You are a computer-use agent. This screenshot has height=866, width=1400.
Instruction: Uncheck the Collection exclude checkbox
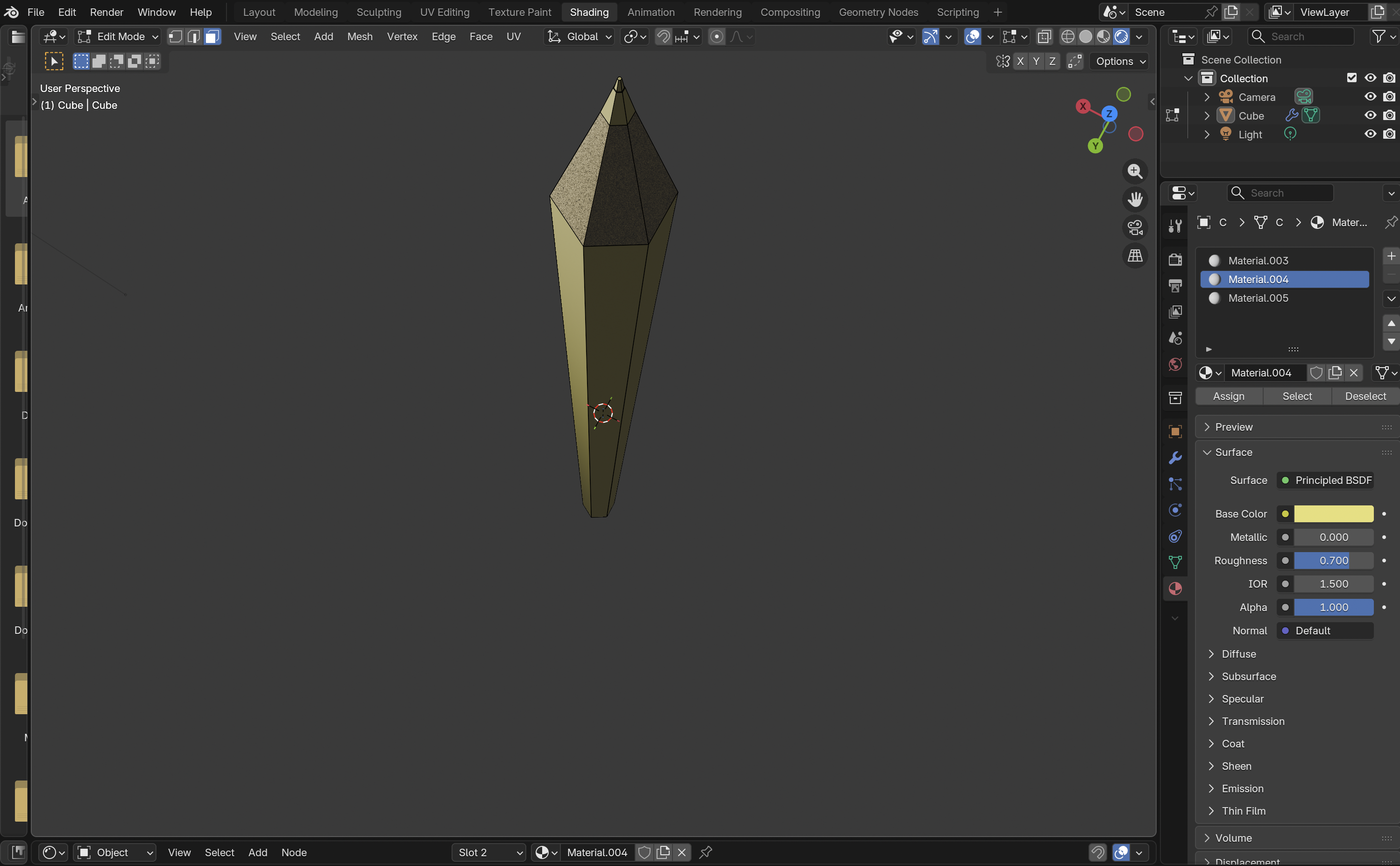point(1352,78)
